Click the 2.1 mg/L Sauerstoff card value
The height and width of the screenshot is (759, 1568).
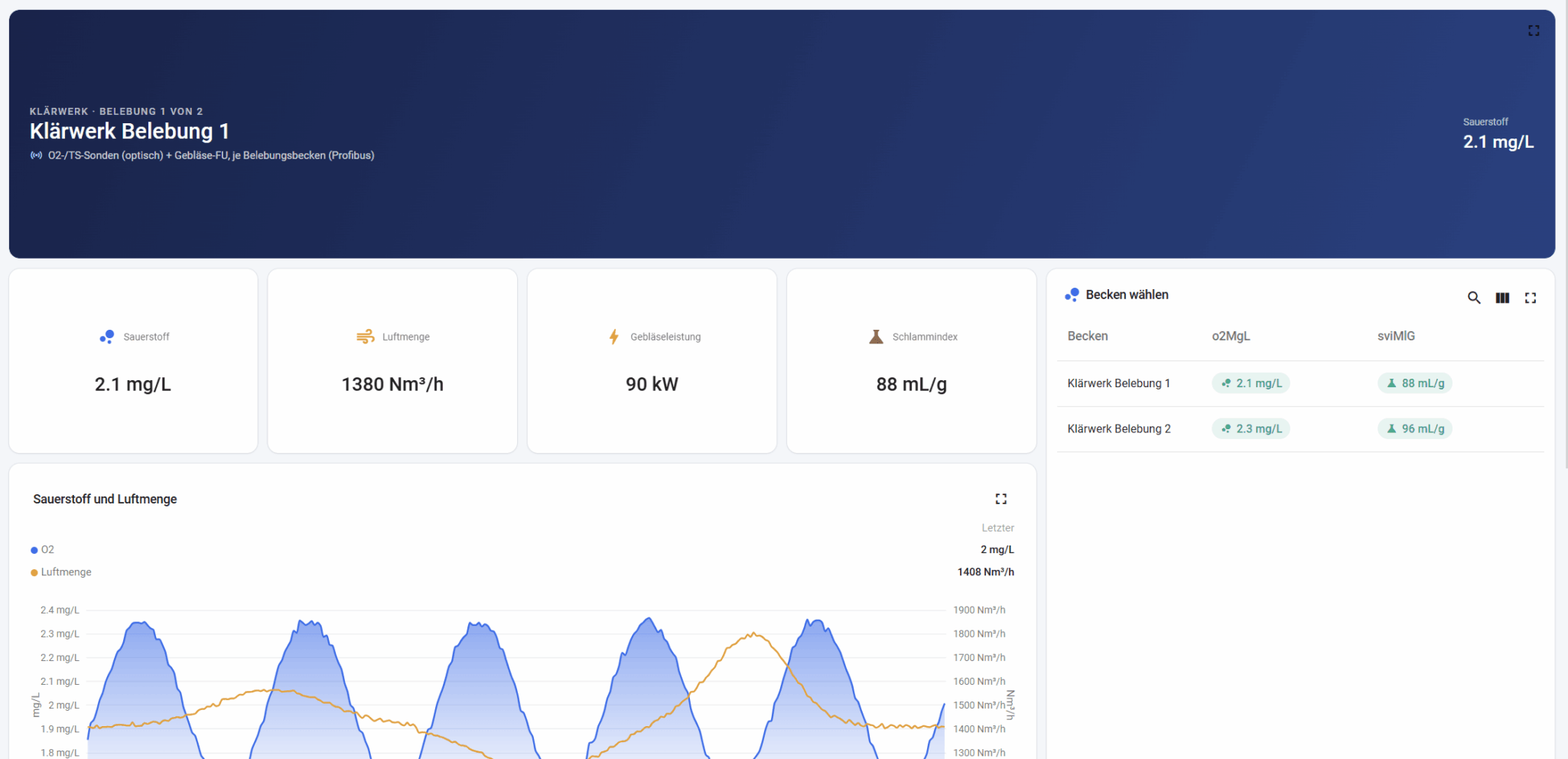point(132,384)
